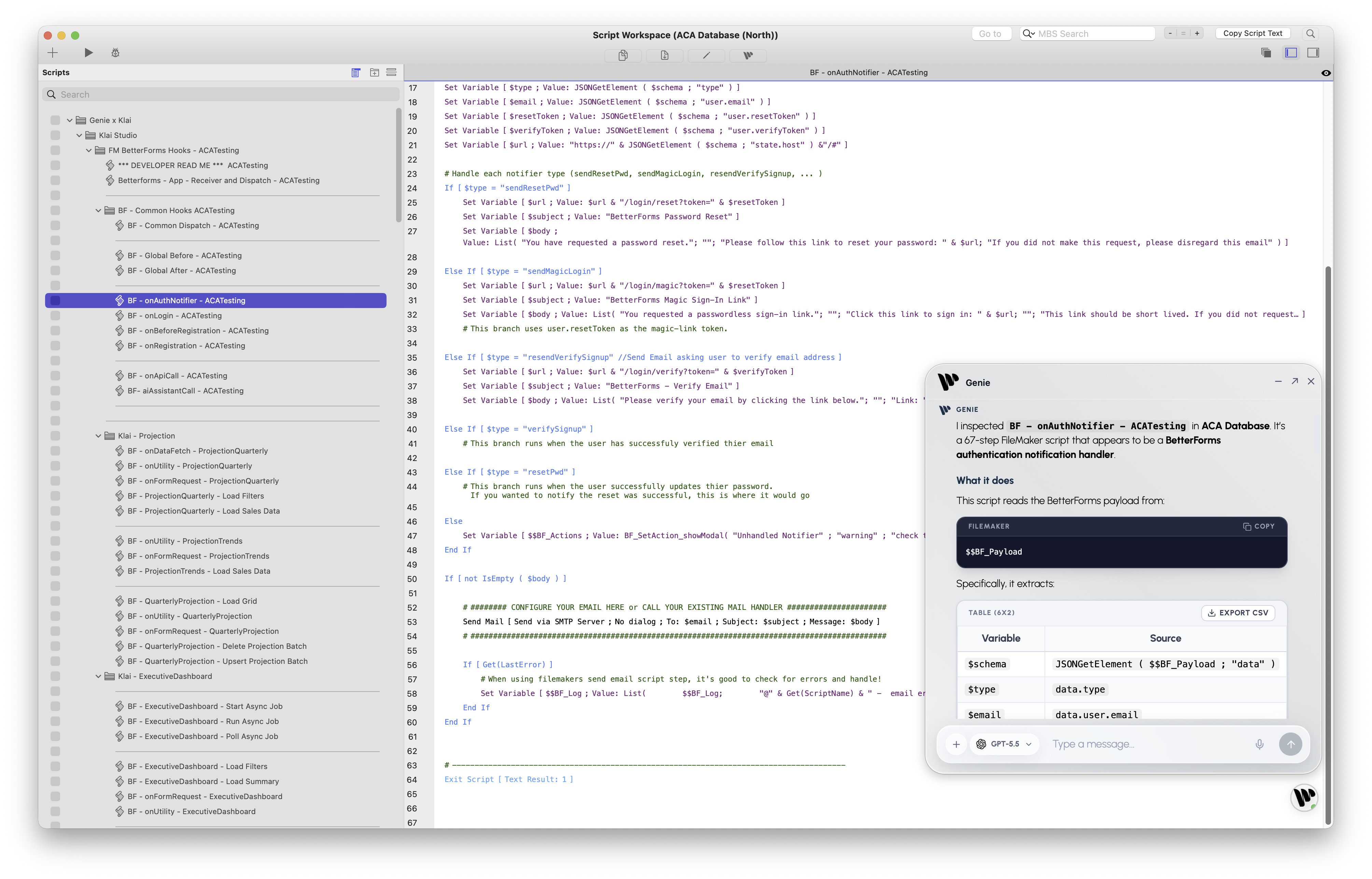Toggle checkbox beside BF - onLogin - ACATesting
Viewport: 1372px width, 879px height.
55,316
